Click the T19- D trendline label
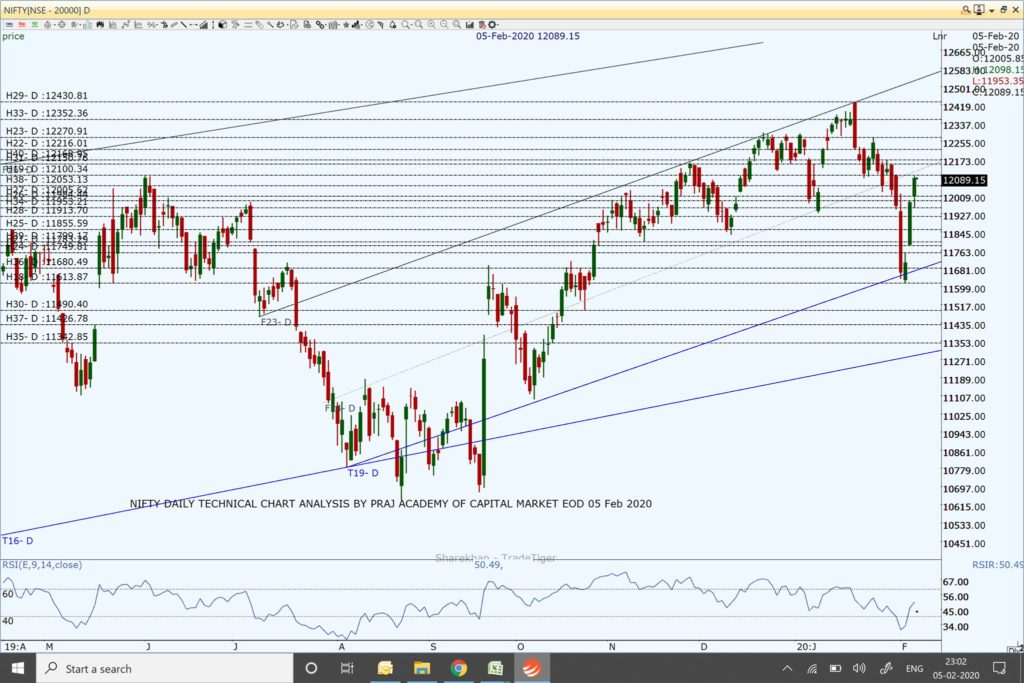 [x=362, y=473]
